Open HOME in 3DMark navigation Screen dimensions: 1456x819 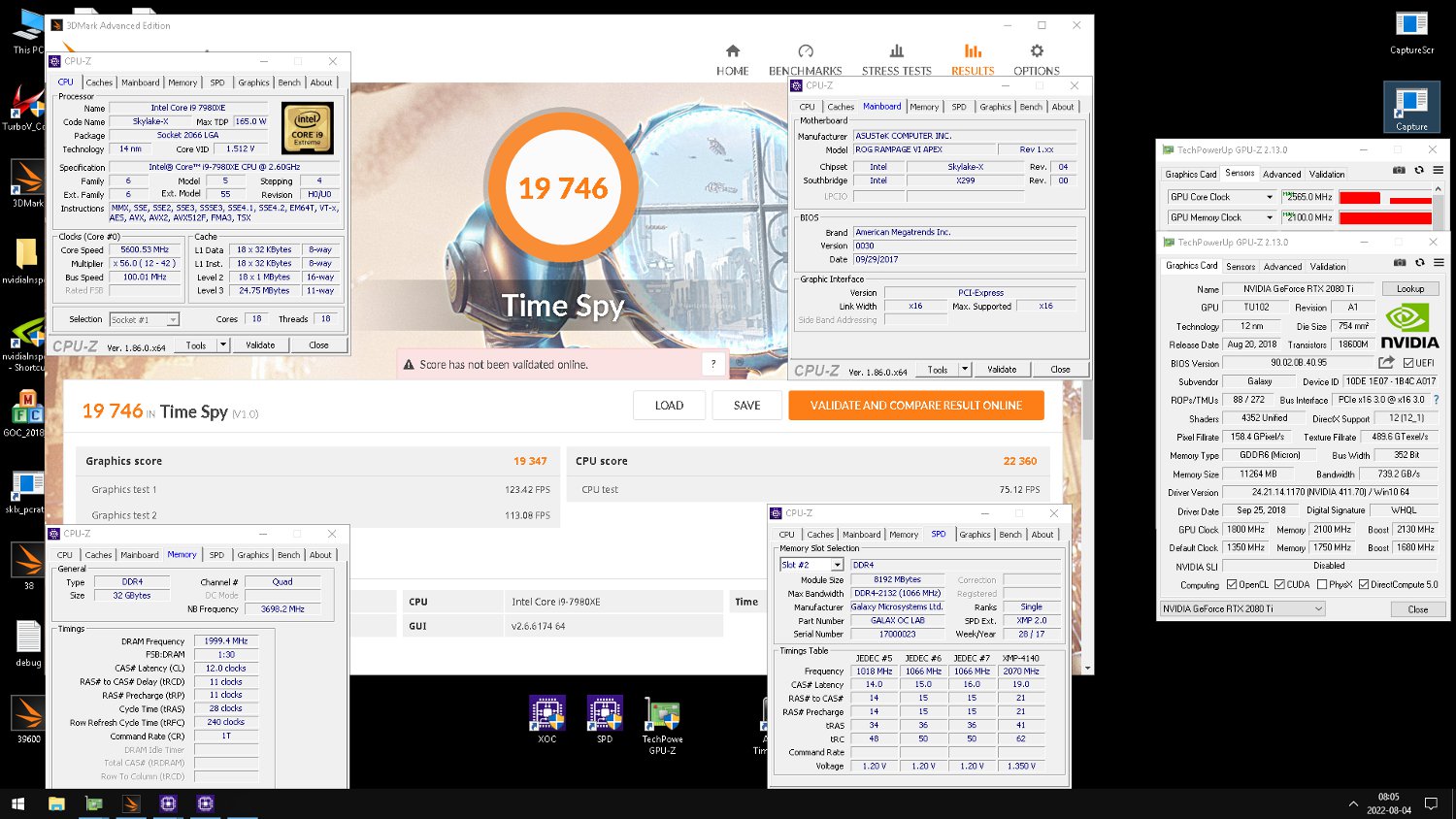tap(732, 59)
